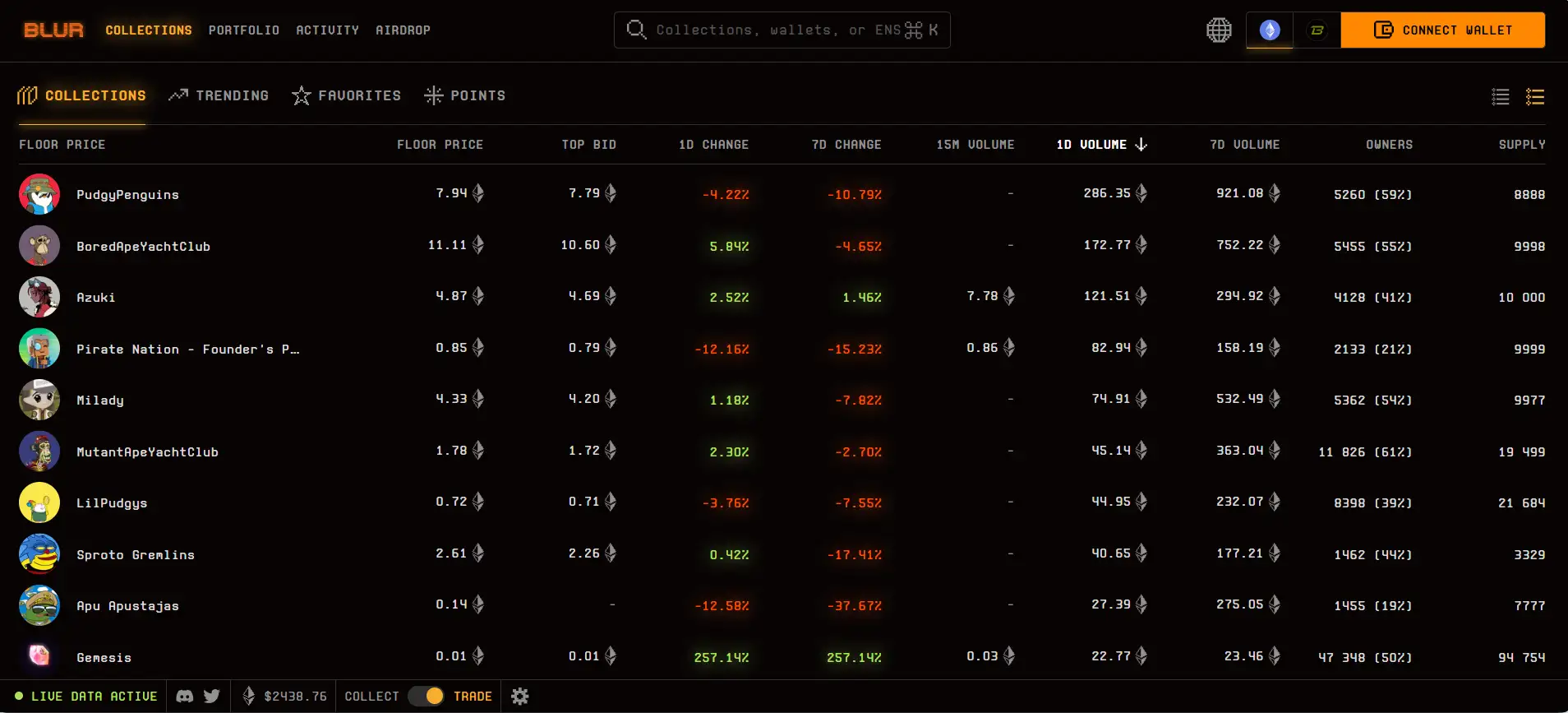Open the PudgyPenguins collection row

point(127,195)
